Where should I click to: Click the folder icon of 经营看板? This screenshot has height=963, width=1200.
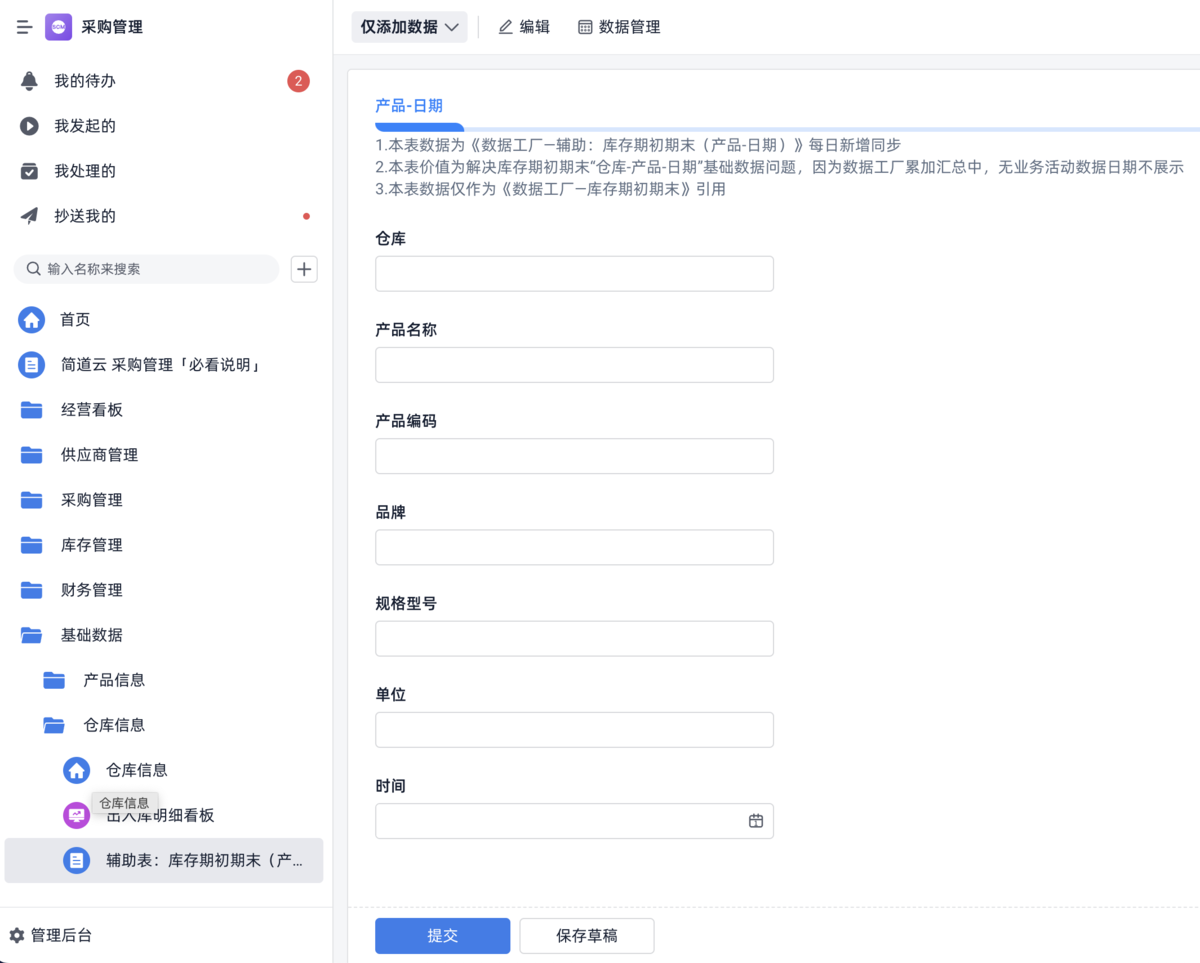[x=32, y=410]
